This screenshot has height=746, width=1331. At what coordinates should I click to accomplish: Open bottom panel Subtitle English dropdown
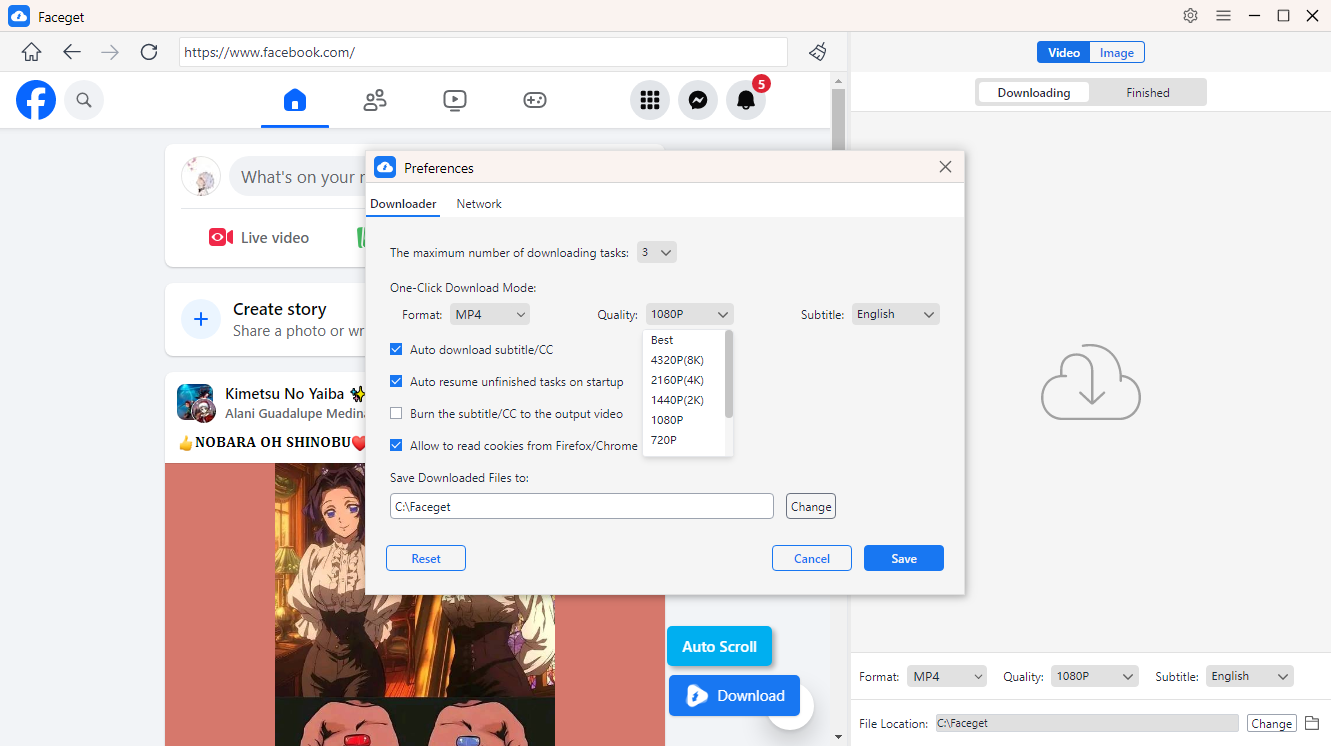tap(1250, 676)
